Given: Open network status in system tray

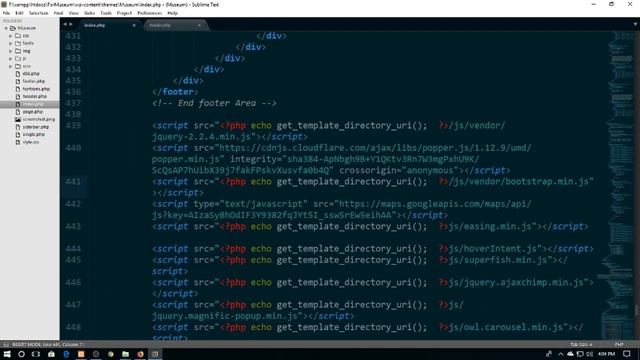Looking at the screenshot, I should click(x=580, y=354).
